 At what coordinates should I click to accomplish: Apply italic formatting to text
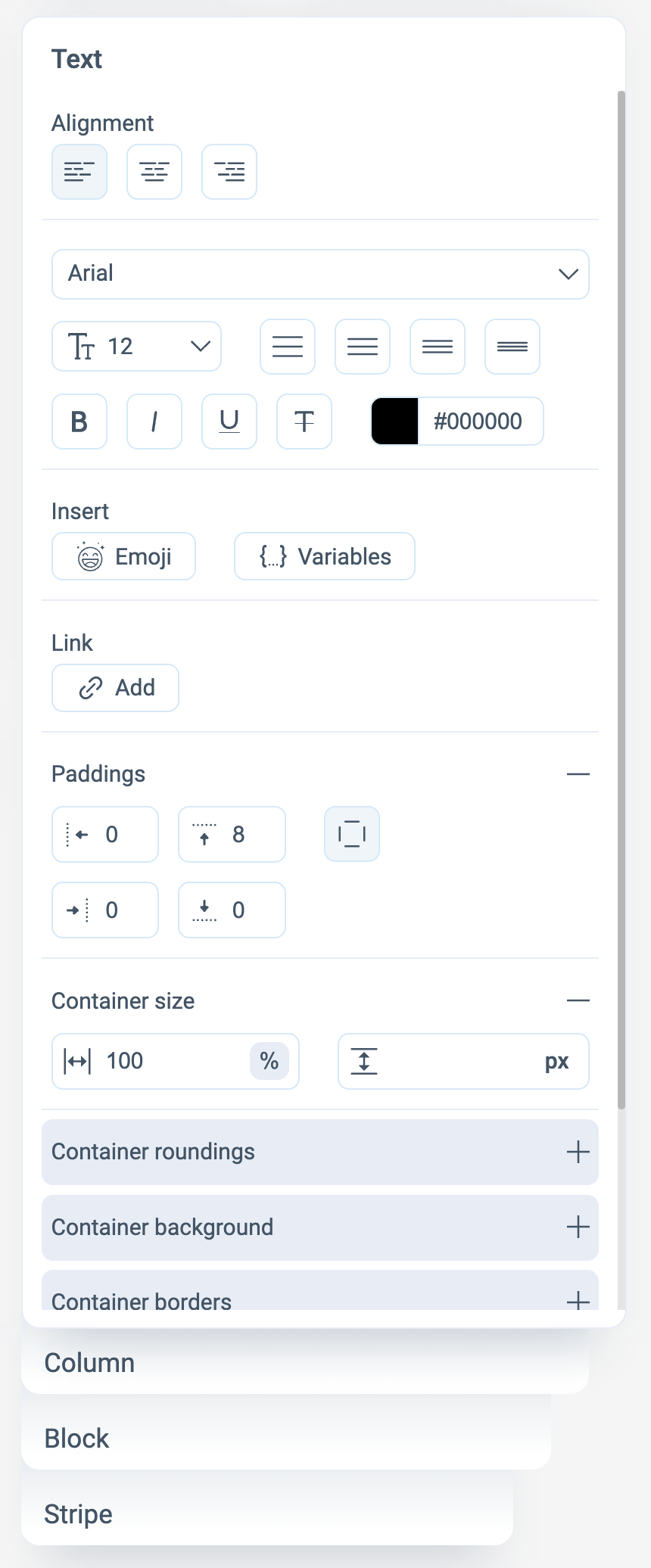(154, 422)
